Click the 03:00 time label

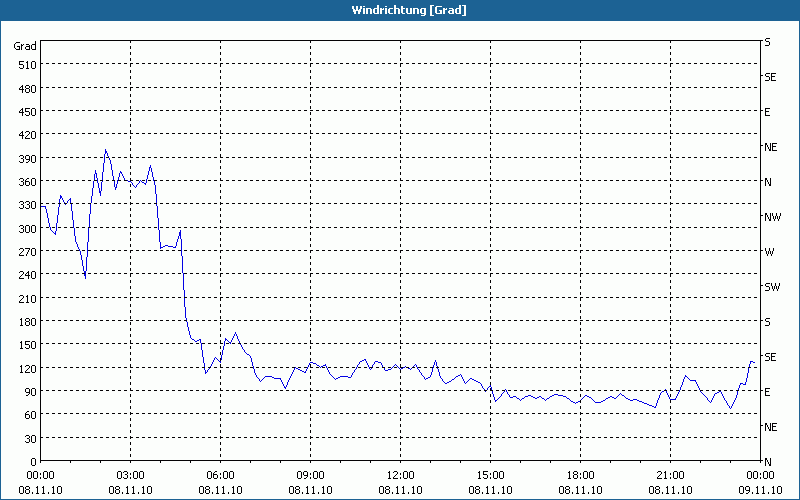(130, 476)
